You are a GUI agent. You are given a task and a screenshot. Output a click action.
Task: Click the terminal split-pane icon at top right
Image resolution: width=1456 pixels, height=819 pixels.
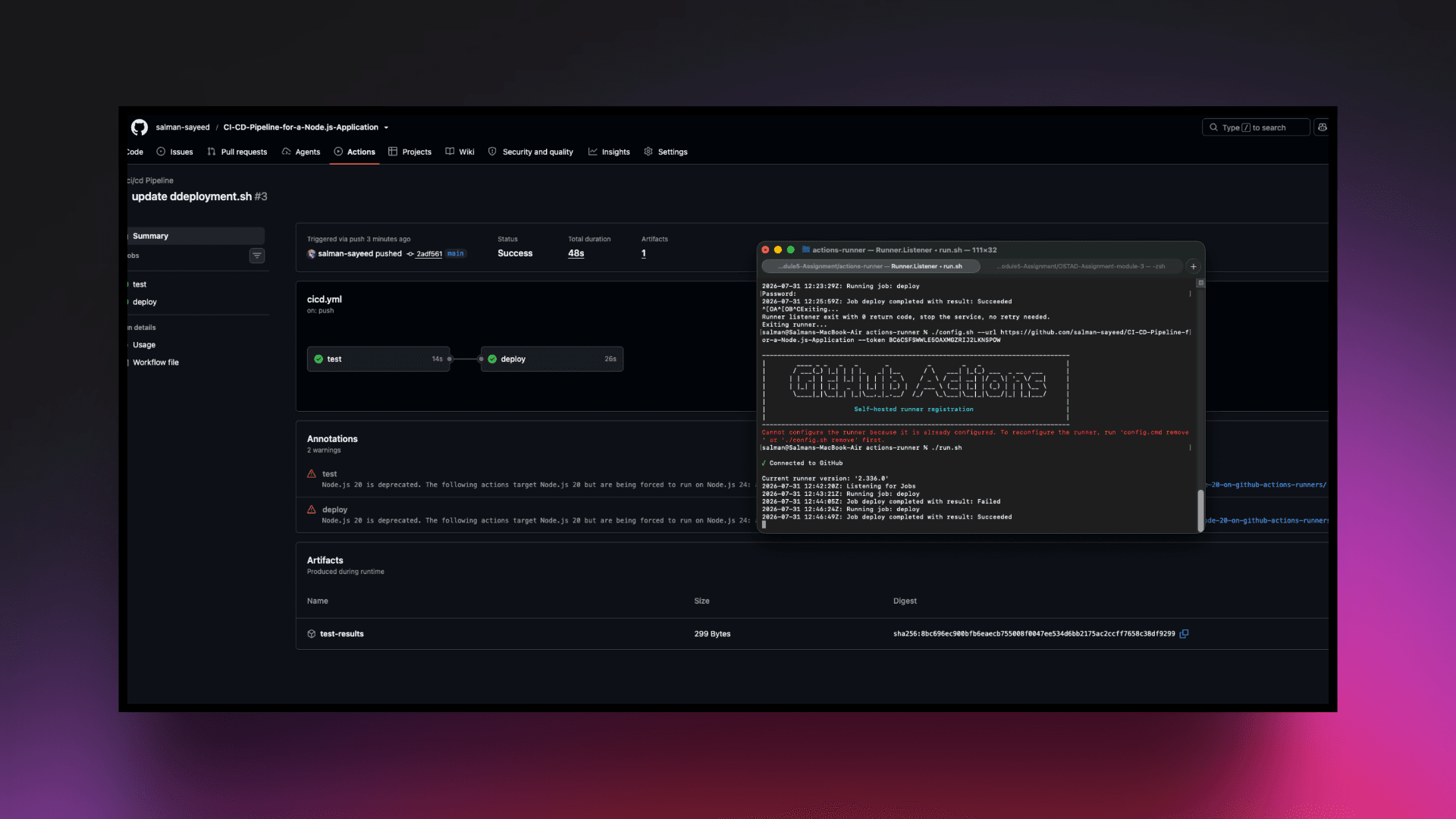1200,283
